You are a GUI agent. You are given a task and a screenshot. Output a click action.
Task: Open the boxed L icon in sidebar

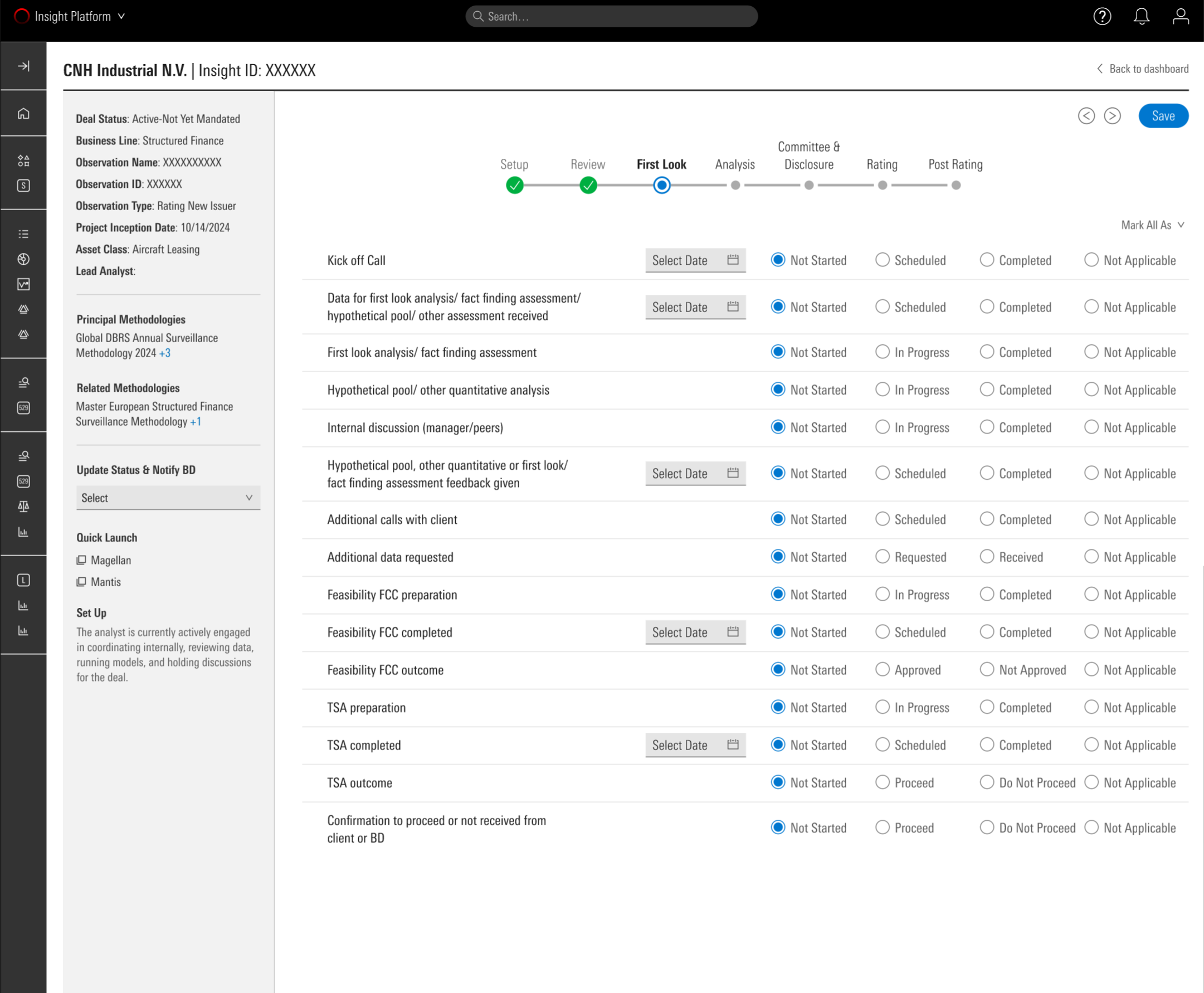click(x=23, y=580)
